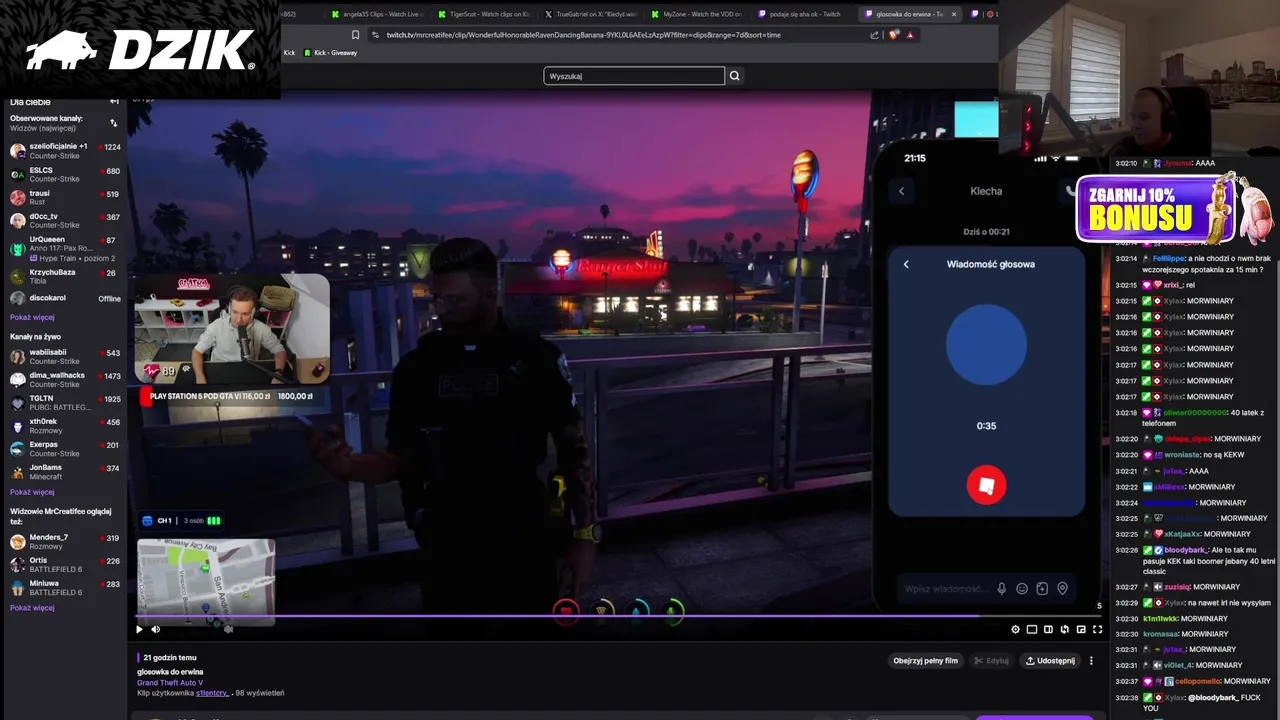The width and height of the screenshot is (1280, 720).
Task: Play the Twitch clip
Action: click(x=139, y=629)
